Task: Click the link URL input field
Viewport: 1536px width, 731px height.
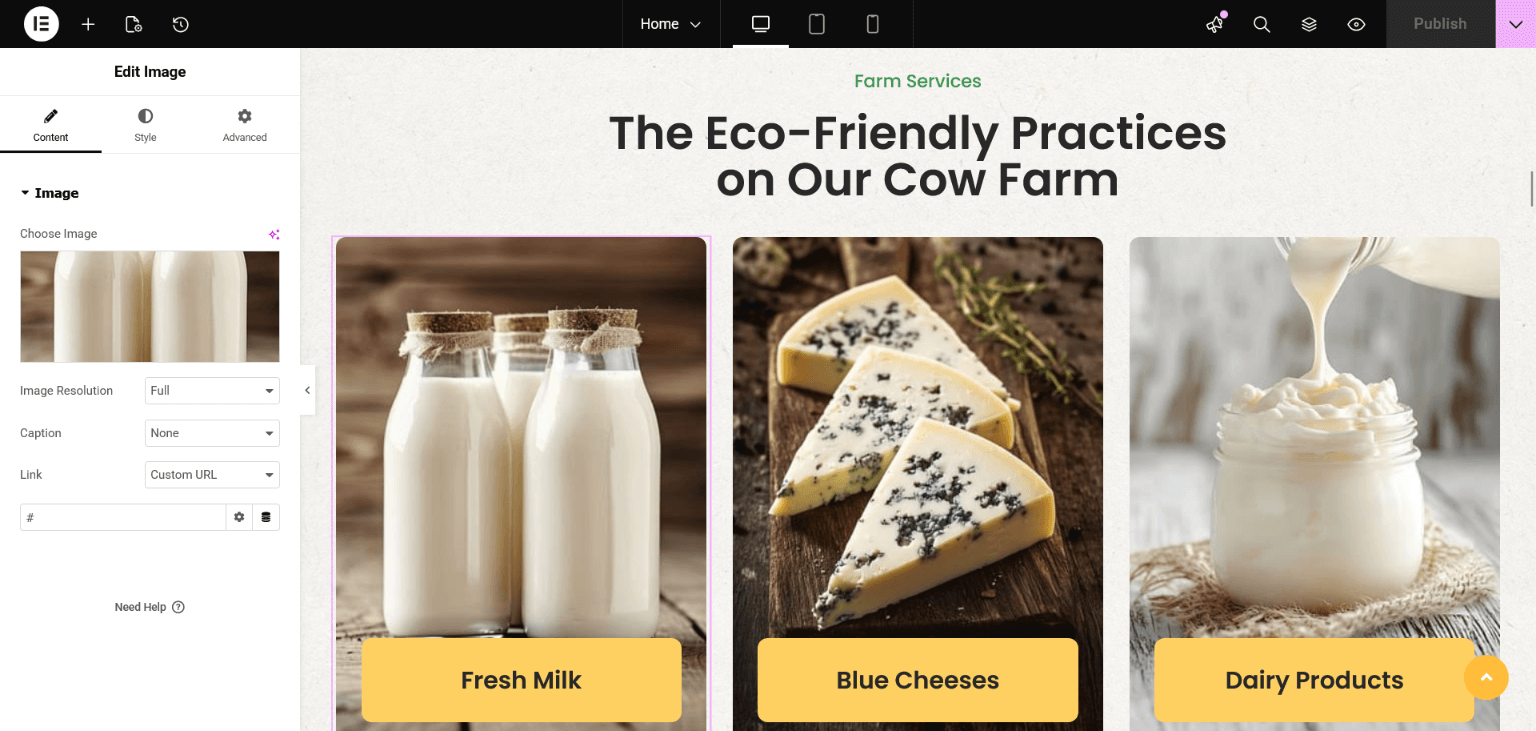Action: click(123, 517)
